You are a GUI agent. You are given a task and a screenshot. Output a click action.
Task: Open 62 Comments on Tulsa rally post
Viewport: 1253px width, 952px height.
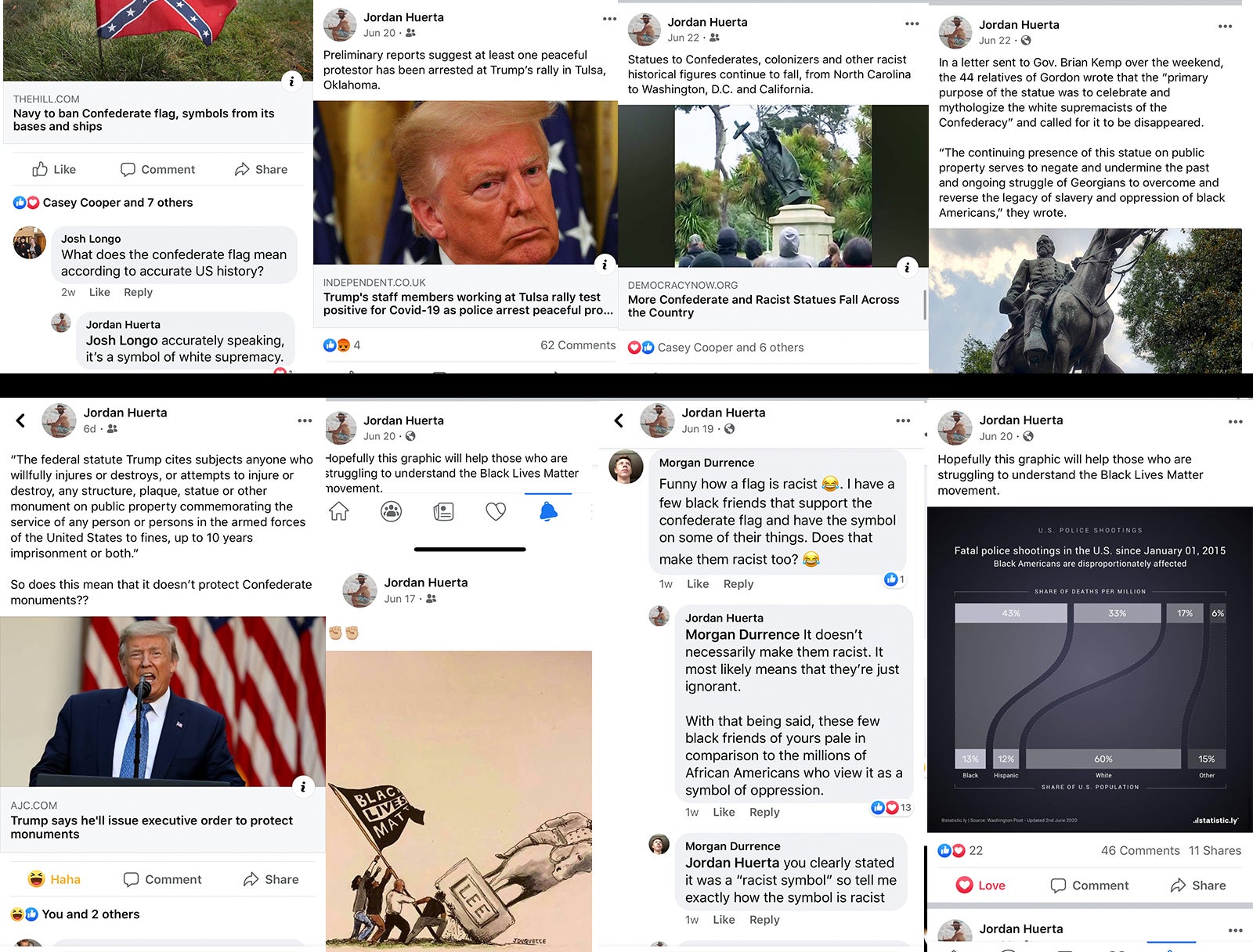point(578,345)
